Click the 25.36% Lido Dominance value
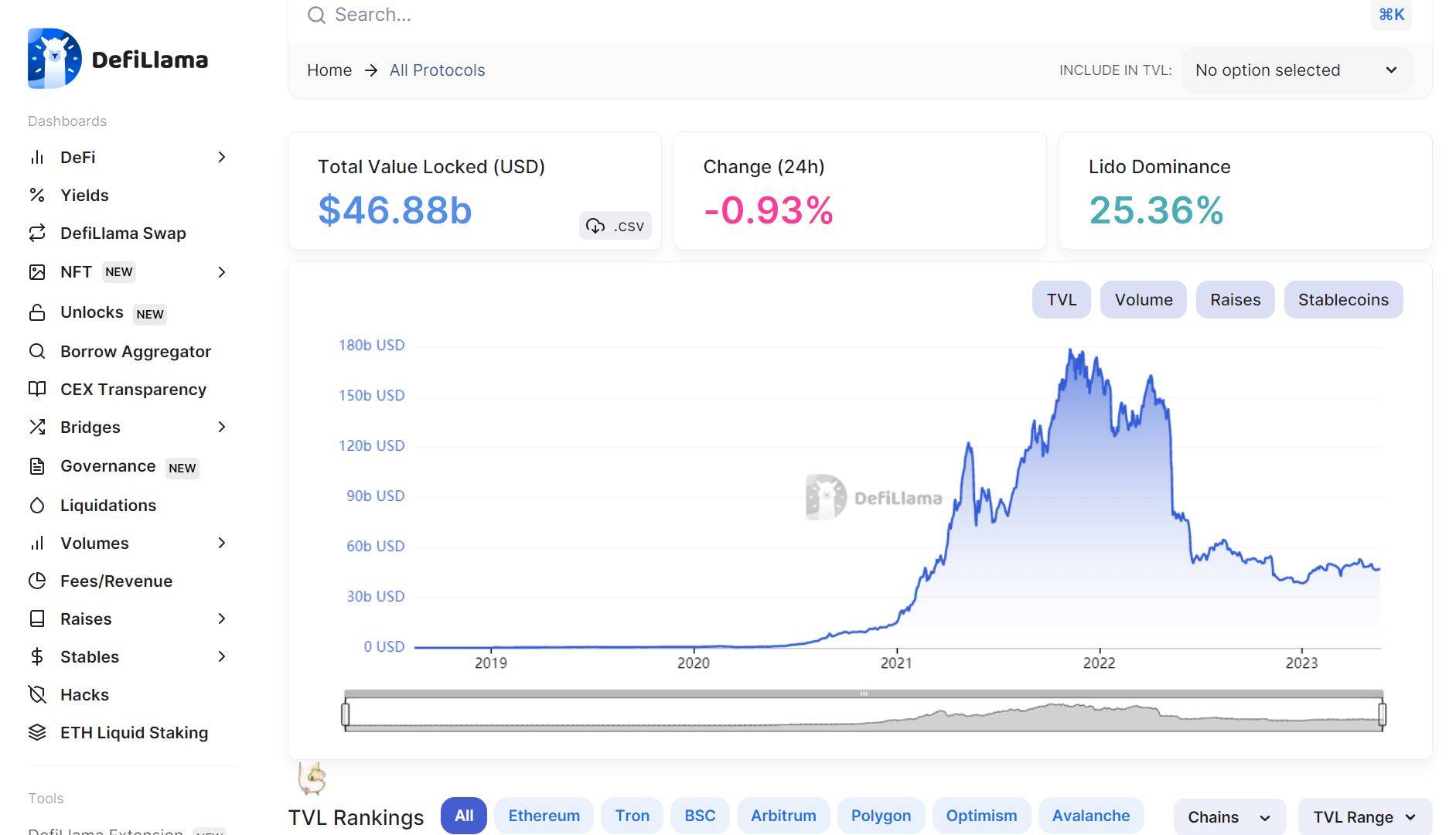Viewport: 1456px width, 835px height. coord(1156,210)
